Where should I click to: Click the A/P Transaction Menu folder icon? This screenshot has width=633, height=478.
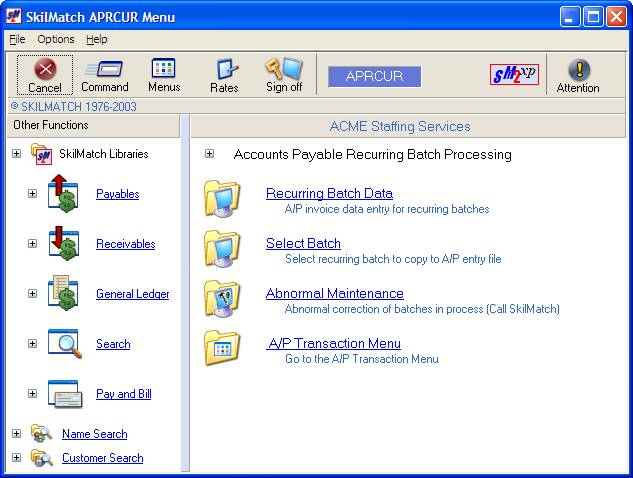pos(222,348)
